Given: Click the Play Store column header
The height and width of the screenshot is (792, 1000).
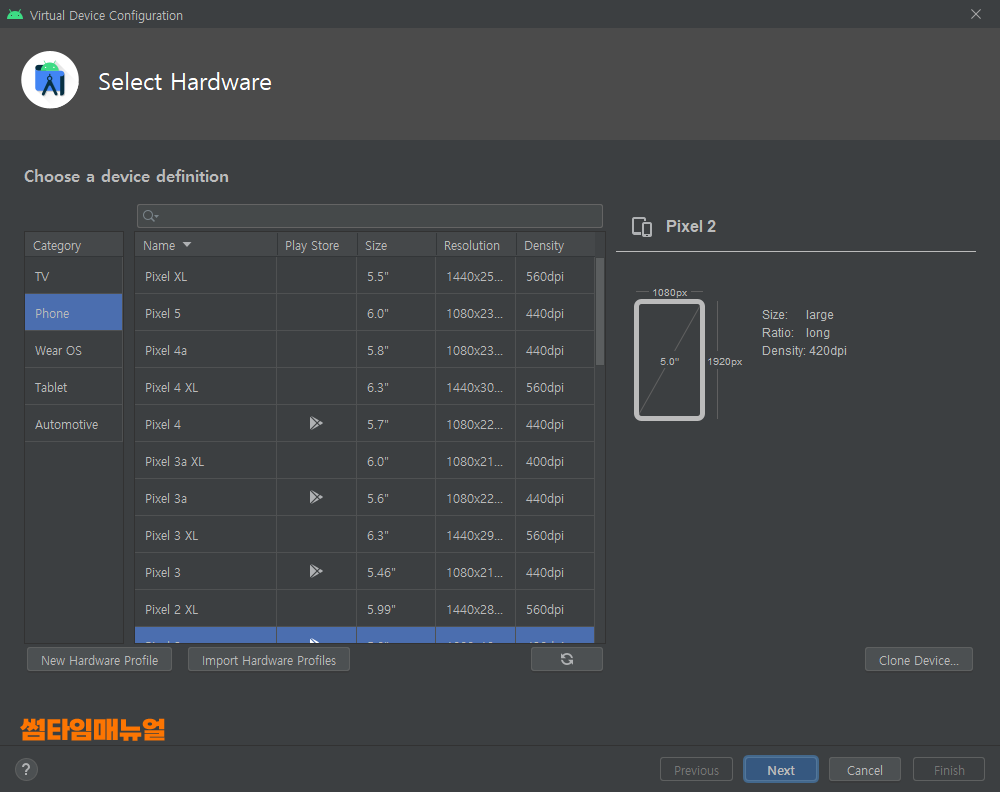Looking at the screenshot, I should point(317,245).
